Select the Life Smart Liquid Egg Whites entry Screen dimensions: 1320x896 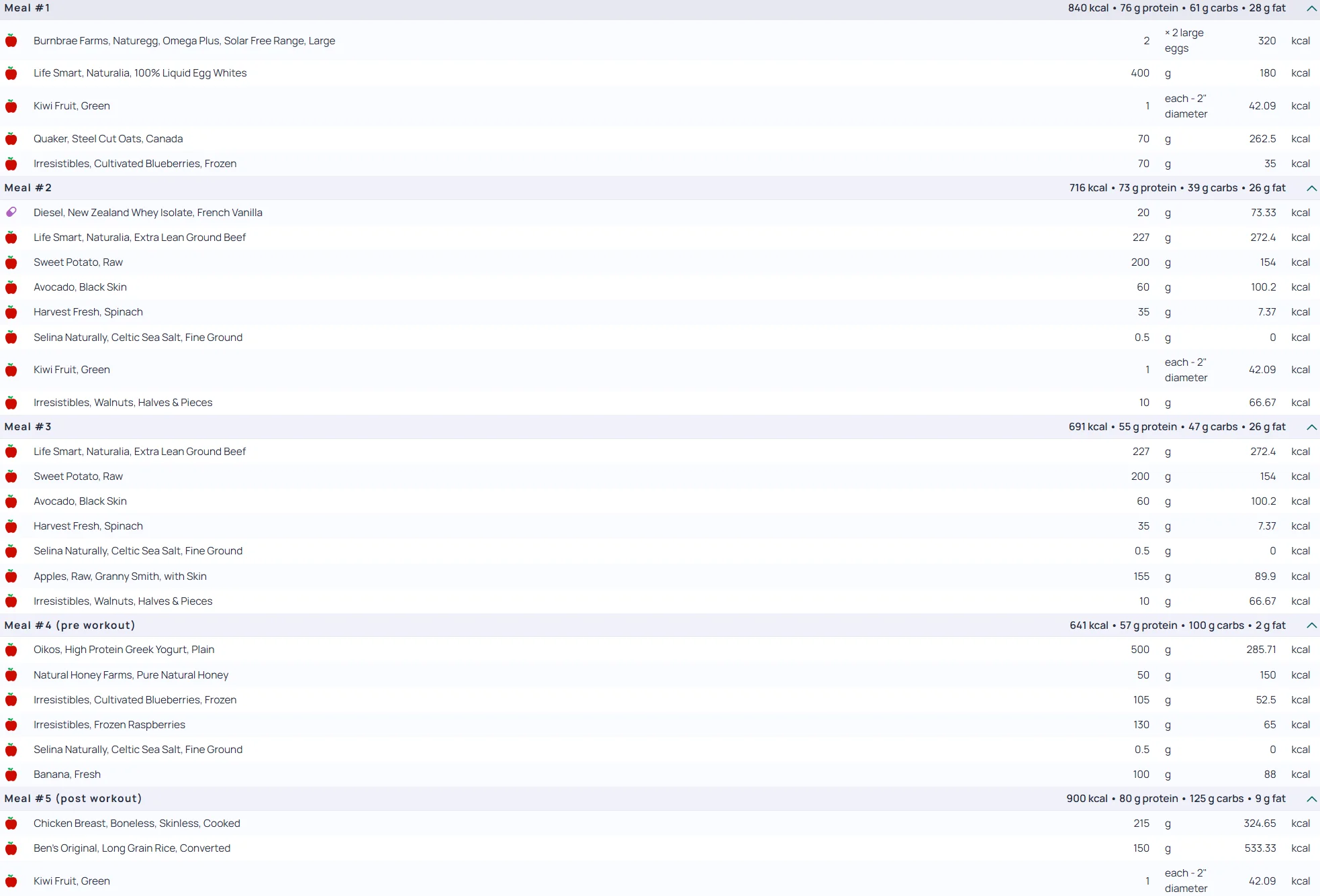[x=140, y=73]
